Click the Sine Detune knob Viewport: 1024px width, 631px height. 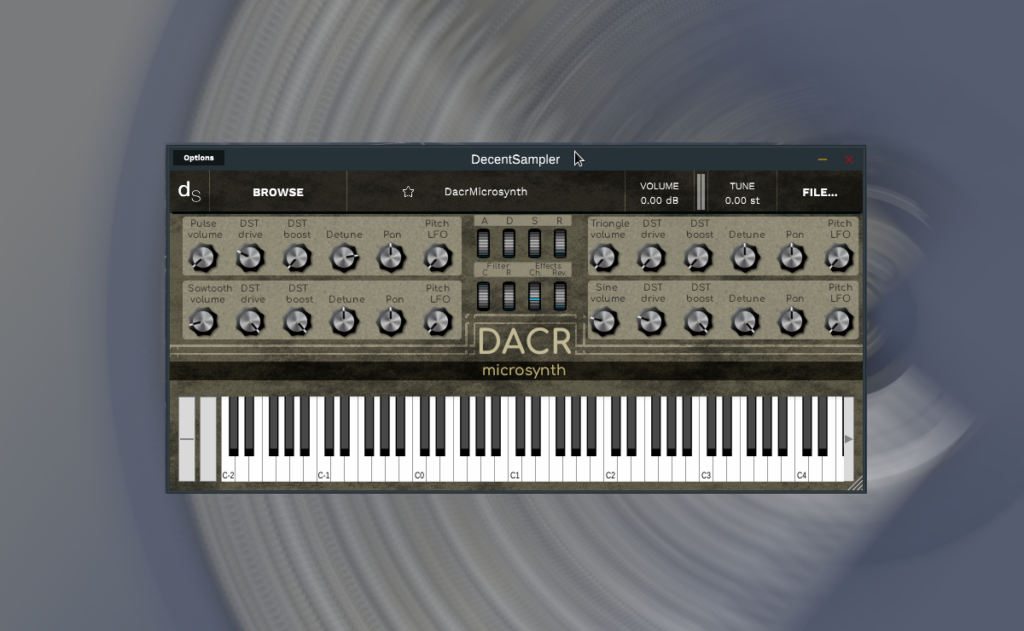coord(745,322)
